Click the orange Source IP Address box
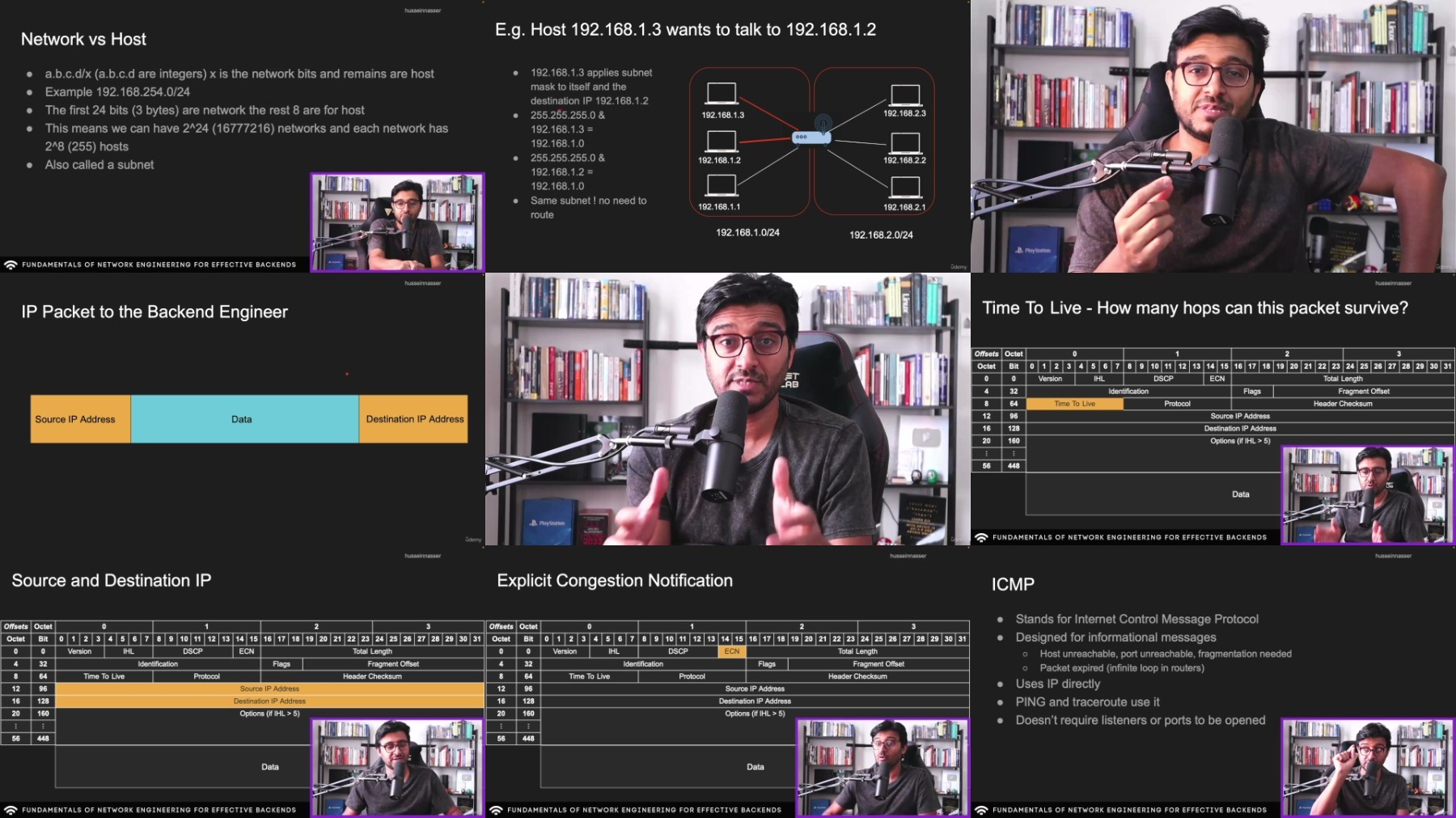The image size is (1456, 818). pyautogui.click(x=81, y=419)
